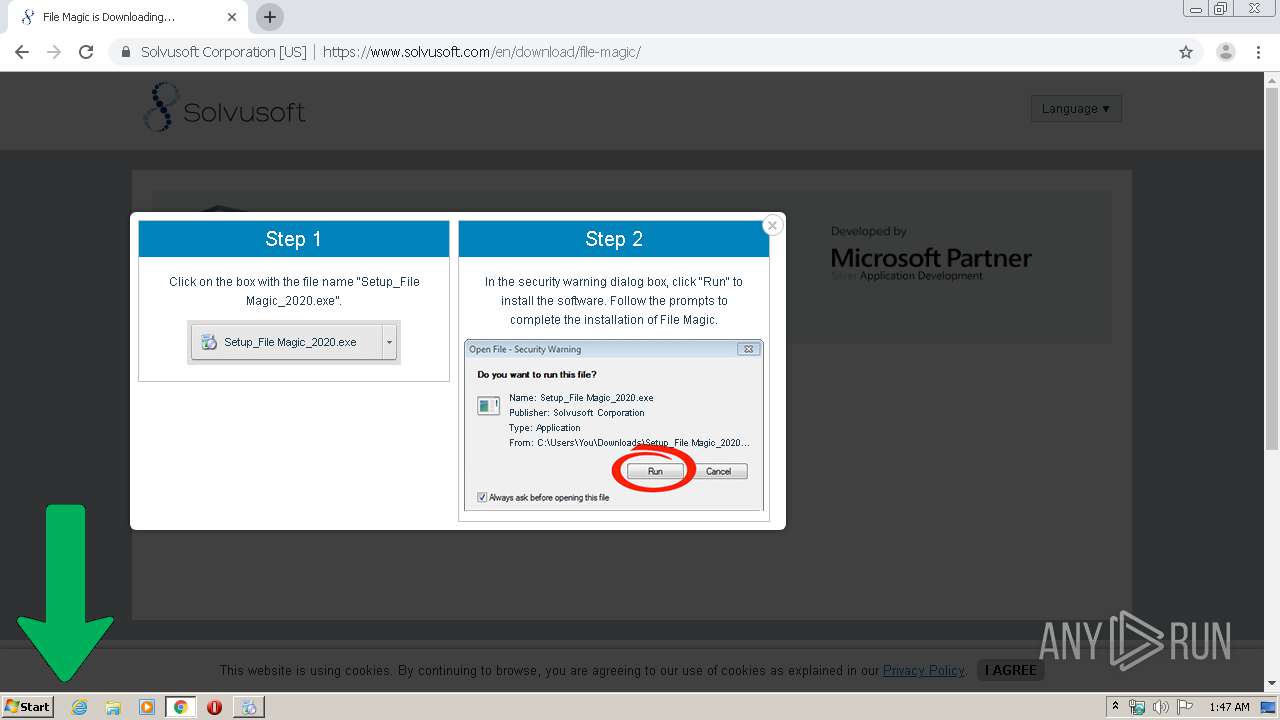
Task: Show hidden system tray icons
Action: (1115, 707)
